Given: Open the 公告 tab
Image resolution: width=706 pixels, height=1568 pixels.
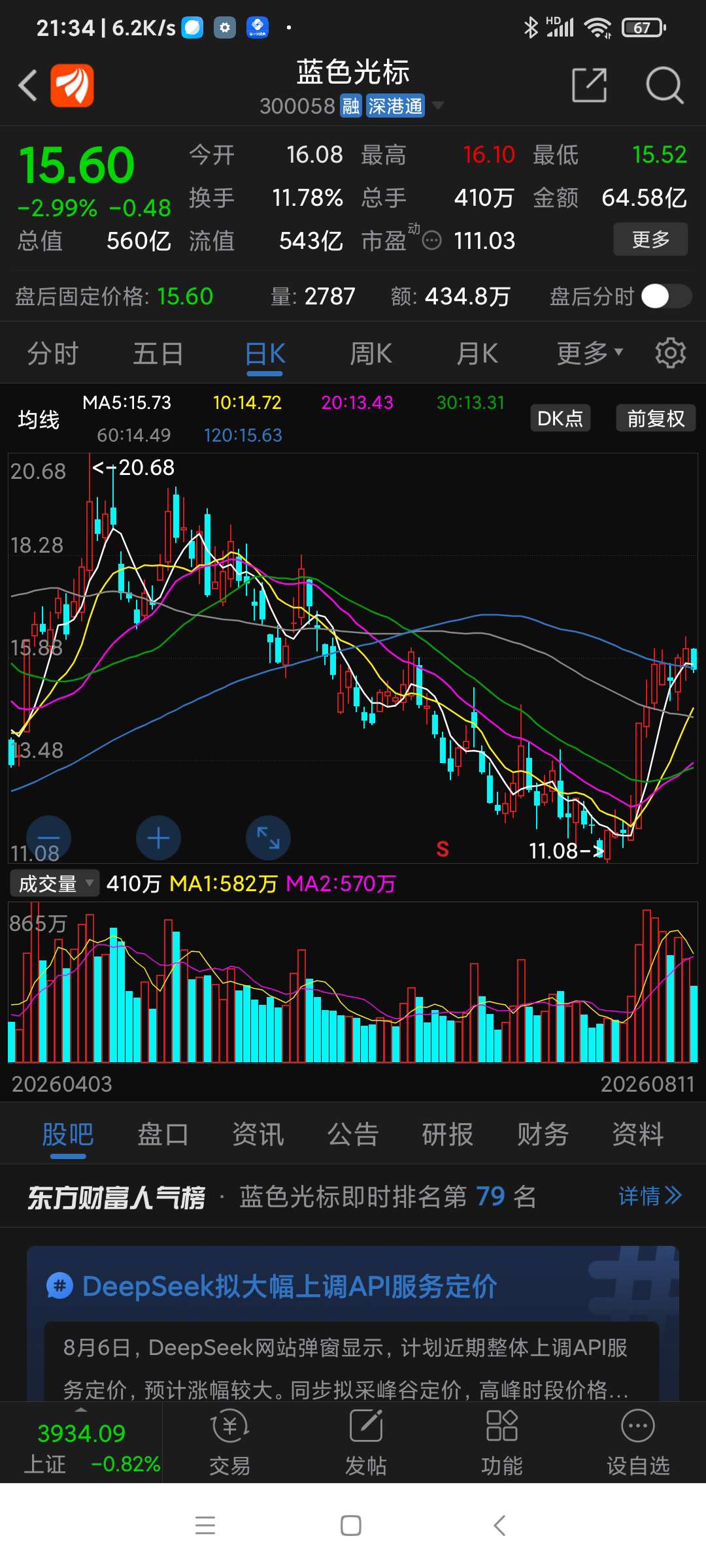Looking at the screenshot, I should pos(353,1134).
